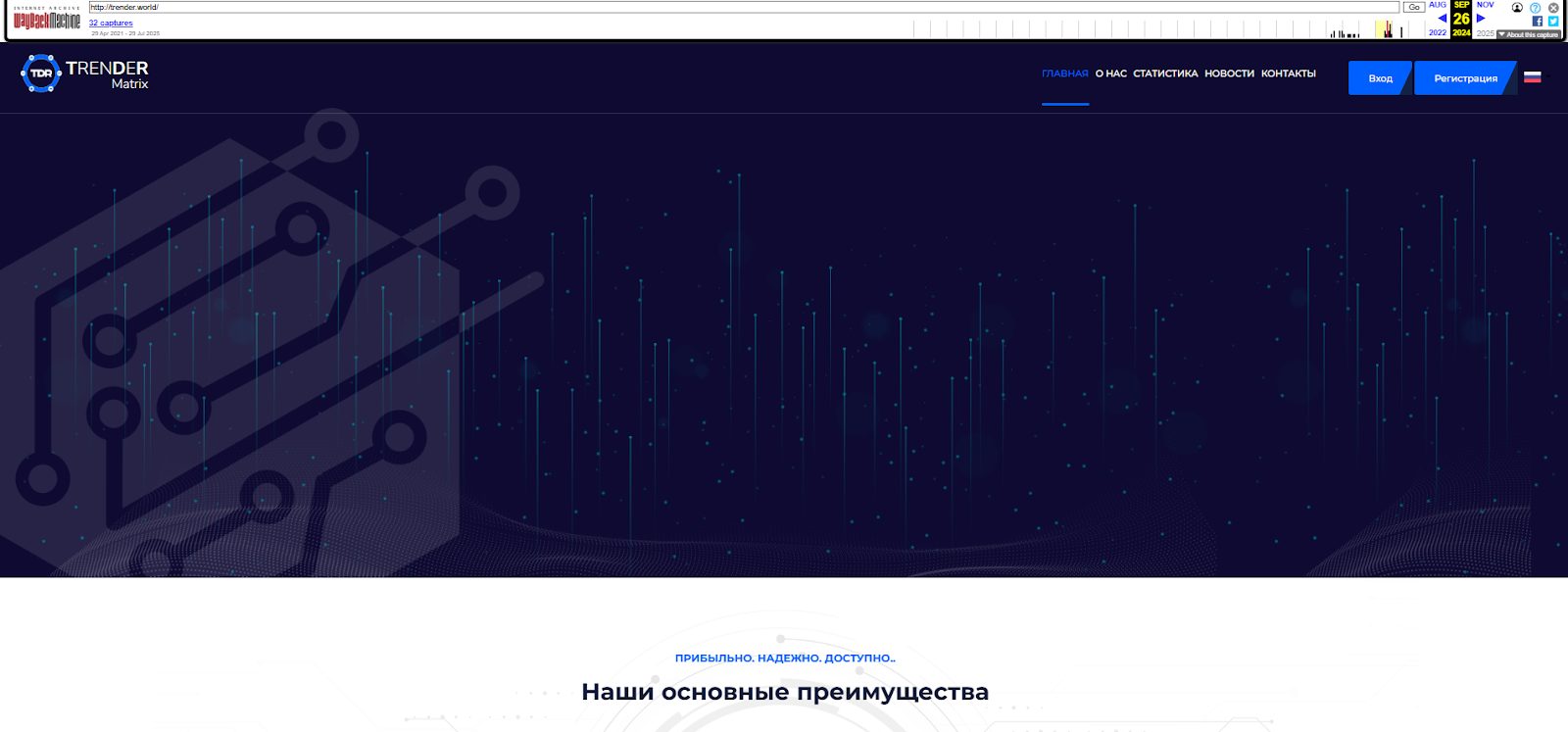Jump to the AUG previous month capture
Image resolution: width=1568 pixels, height=732 pixels.
coord(1438,5)
